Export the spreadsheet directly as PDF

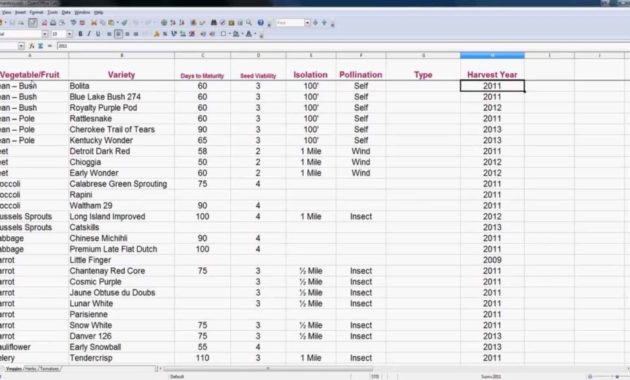(x=44, y=23)
